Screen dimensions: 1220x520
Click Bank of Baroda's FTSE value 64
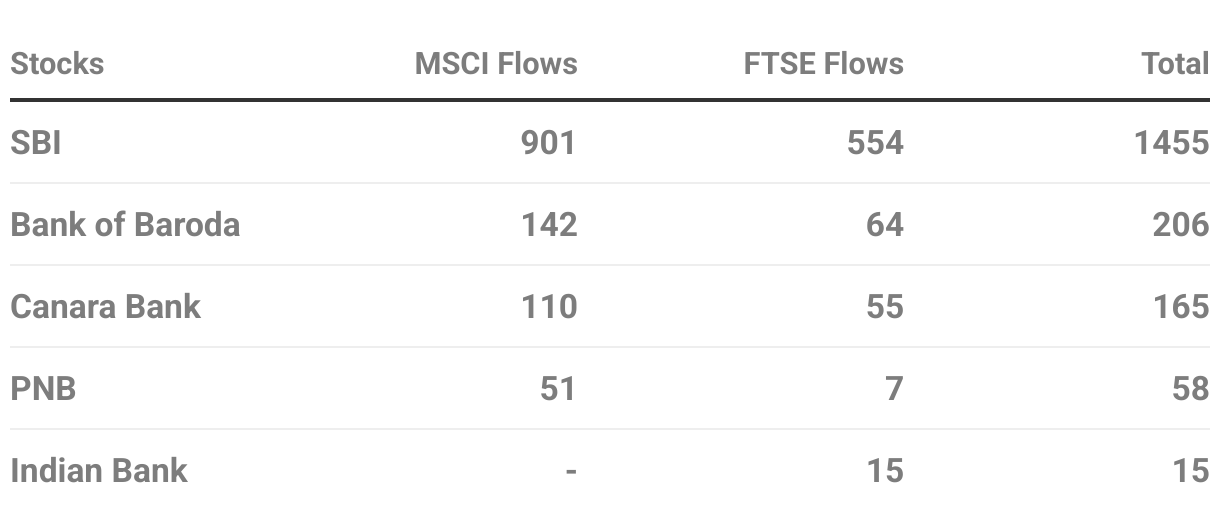[x=885, y=225]
